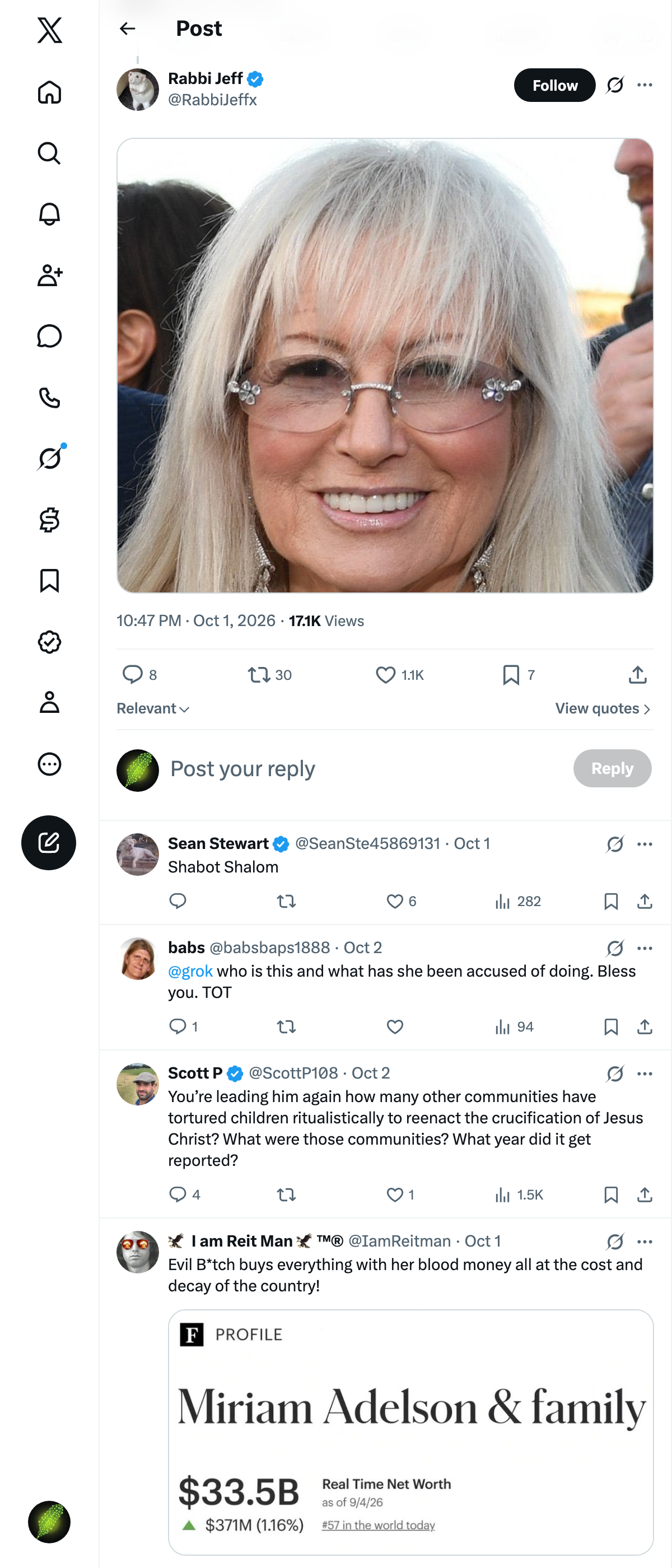Viewport: 672px width, 1568px height.
Task: Open the More circle menu in sidebar
Action: [x=49, y=764]
